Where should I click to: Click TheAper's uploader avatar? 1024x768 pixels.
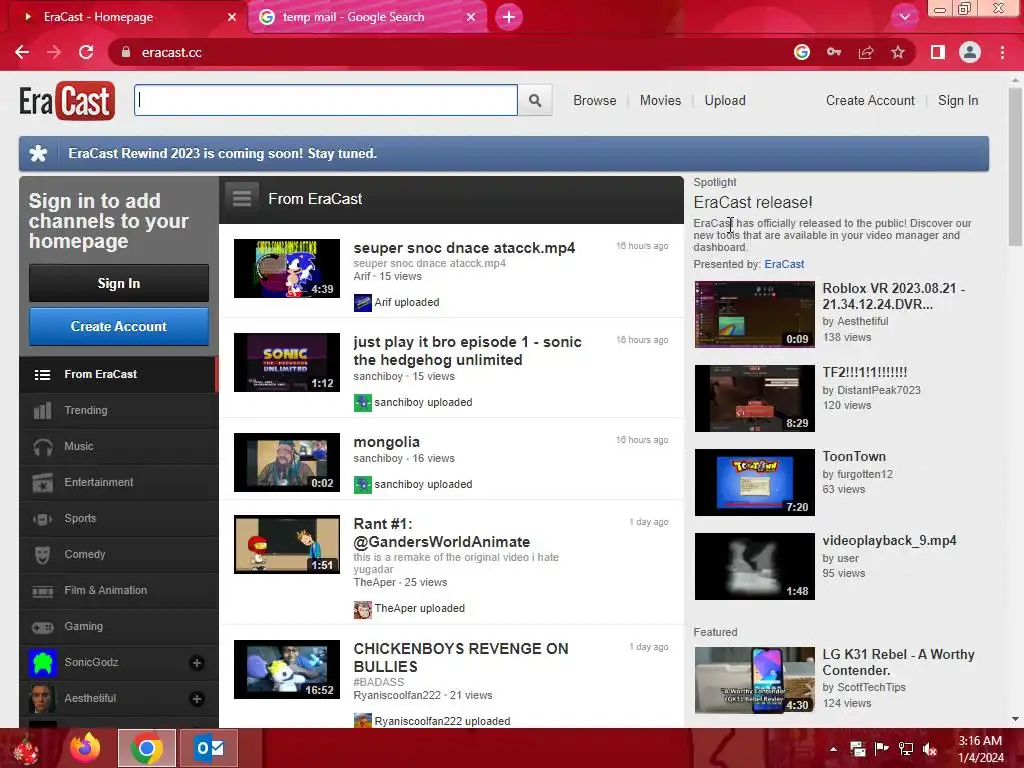(362, 609)
